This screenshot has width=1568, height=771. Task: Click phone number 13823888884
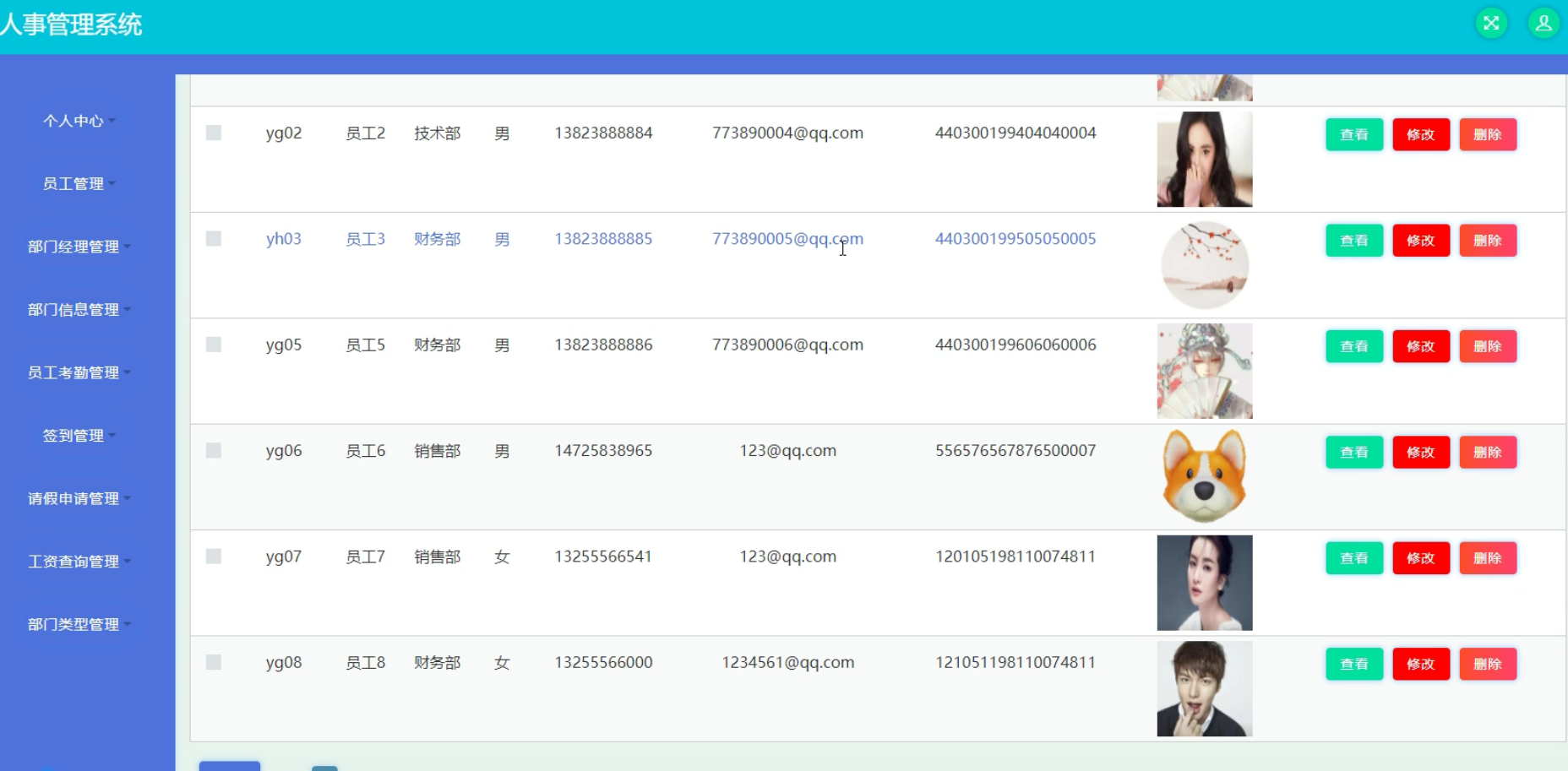click(x=603, y=133)
